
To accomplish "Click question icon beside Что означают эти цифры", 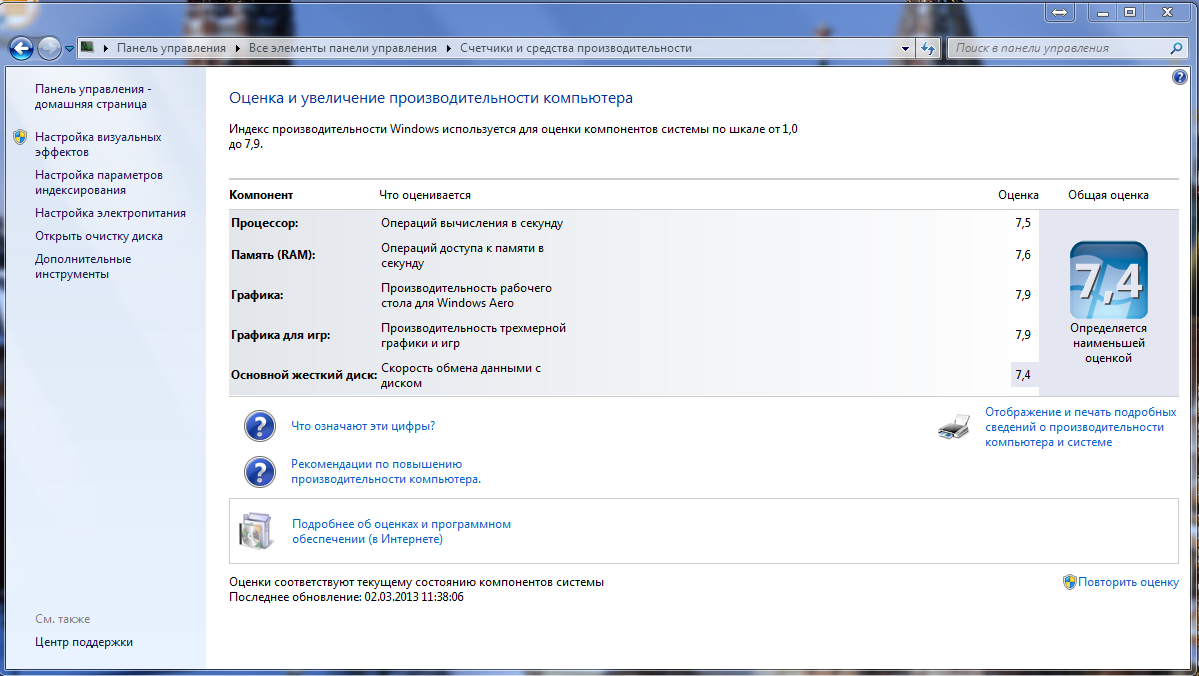I will pos(259,426).
